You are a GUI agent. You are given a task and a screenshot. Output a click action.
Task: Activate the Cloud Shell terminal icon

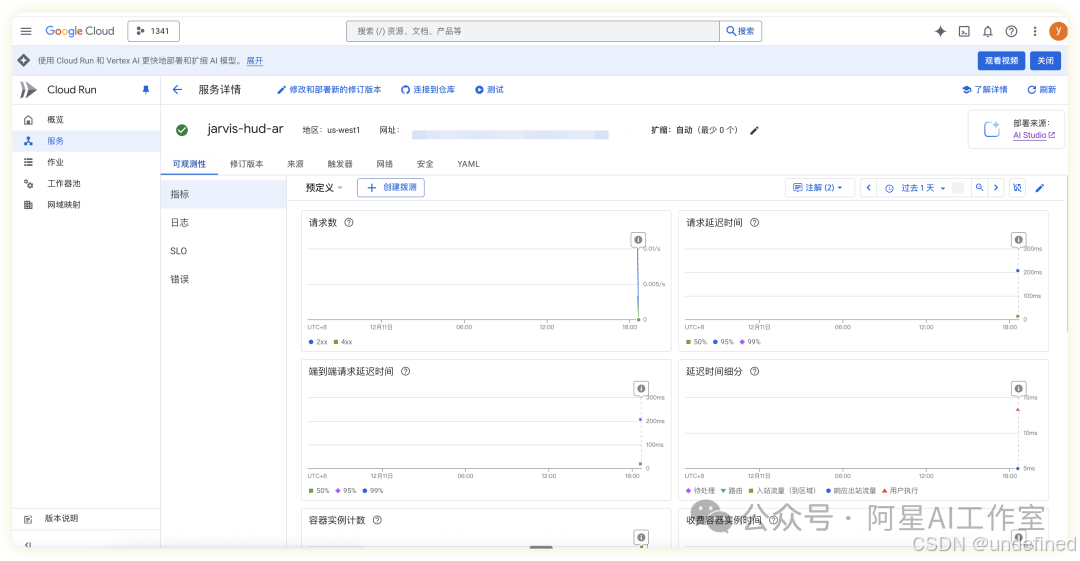pyautogui.click(x=964, y=31)
